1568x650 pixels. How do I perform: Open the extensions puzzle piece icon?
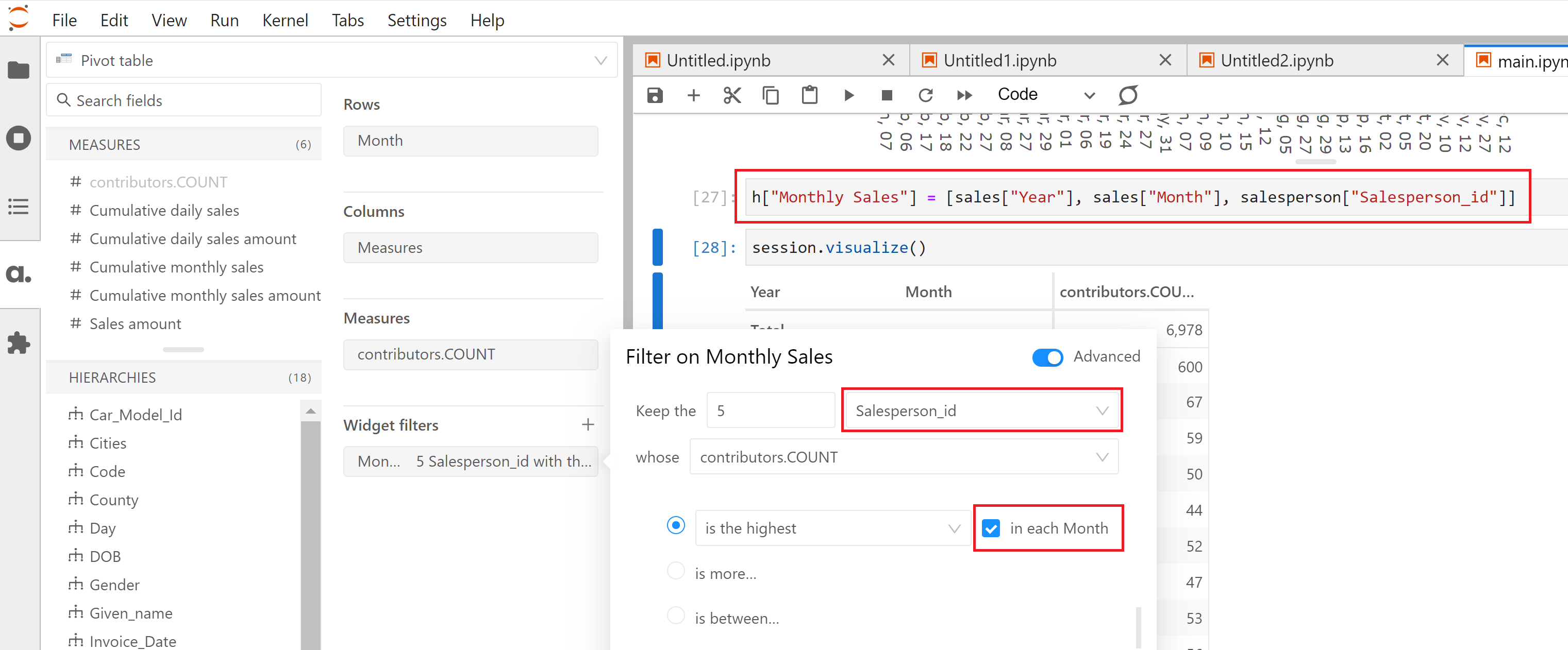click(x=18, y=343)
